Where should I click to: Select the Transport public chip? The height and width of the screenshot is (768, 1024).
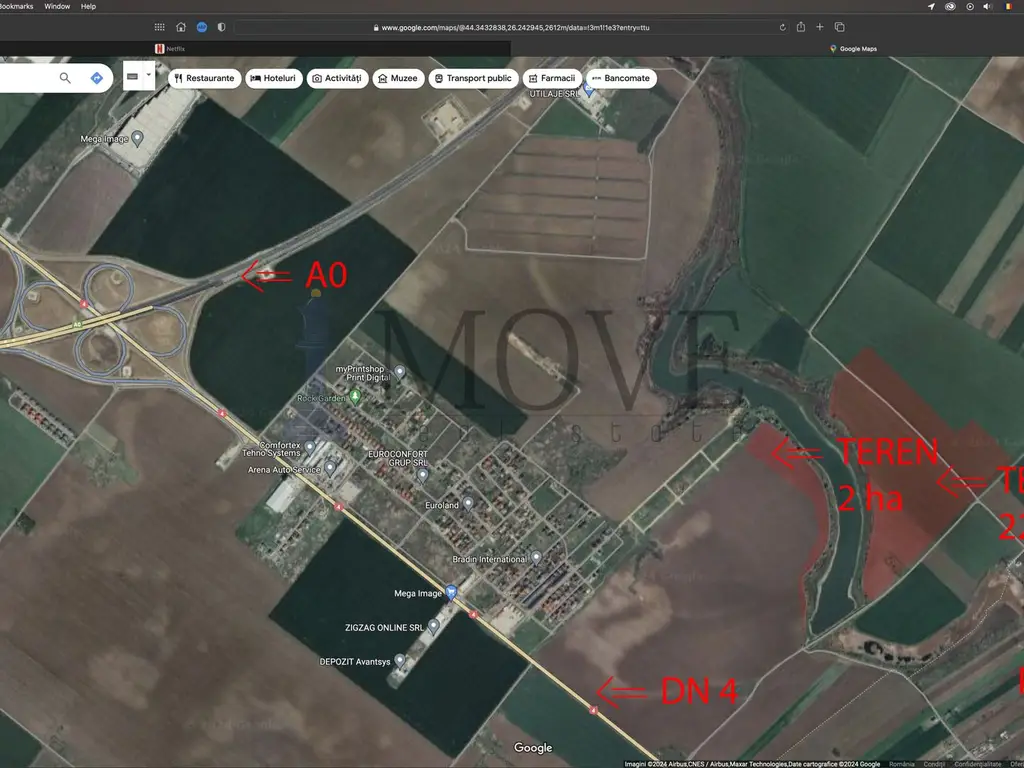tap(473, 78)
